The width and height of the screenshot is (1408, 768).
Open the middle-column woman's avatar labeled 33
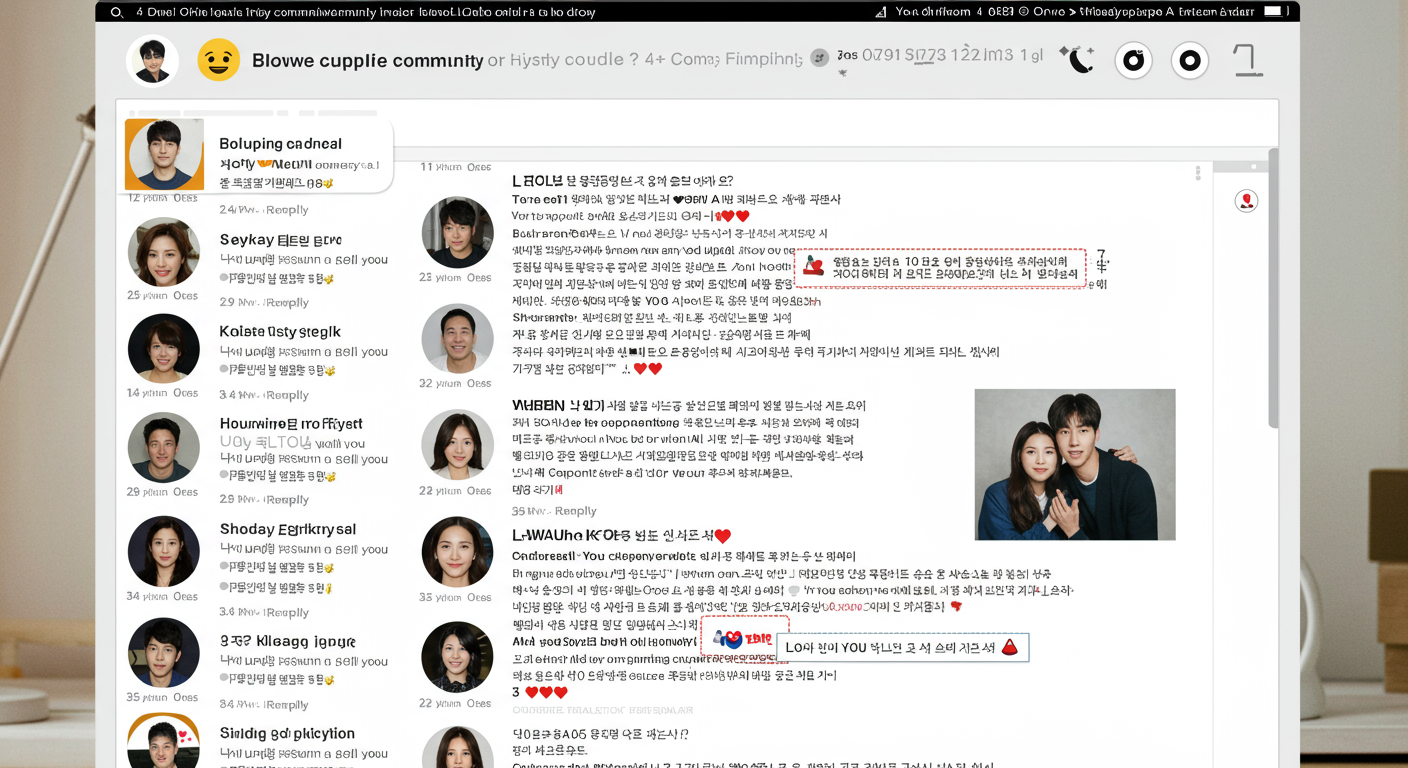coord(457,552)
